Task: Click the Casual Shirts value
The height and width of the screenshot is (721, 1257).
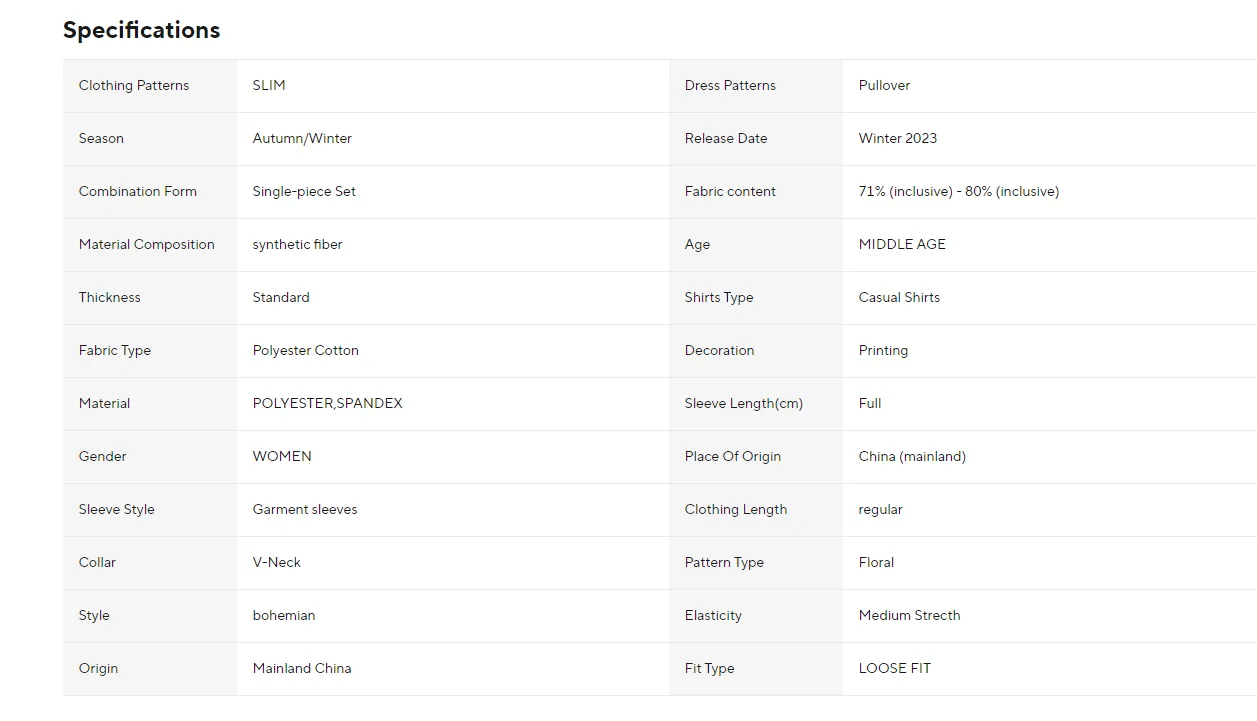Action: point(899,298)
